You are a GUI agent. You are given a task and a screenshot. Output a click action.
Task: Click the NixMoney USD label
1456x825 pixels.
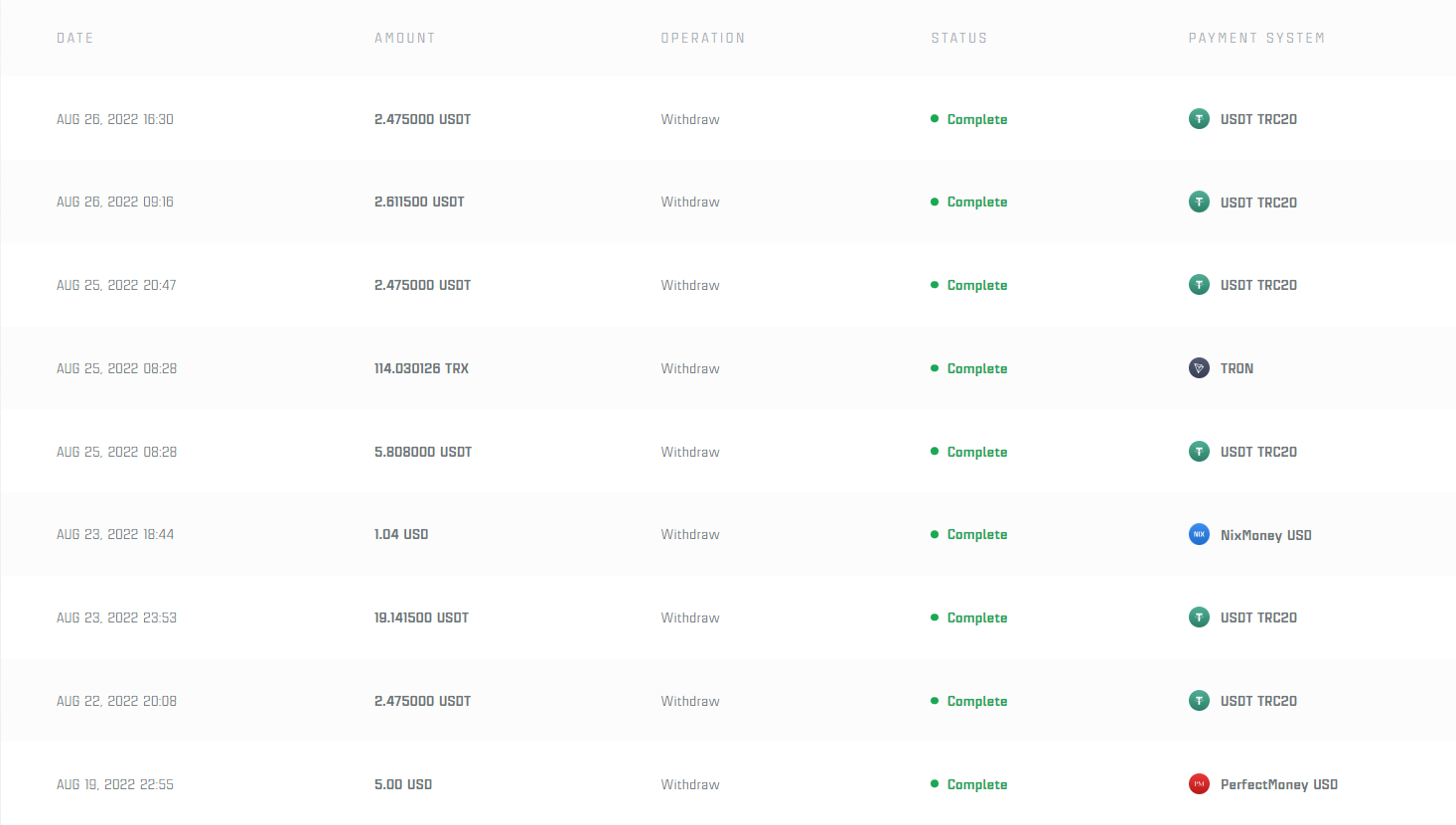tap(1266, 535)
